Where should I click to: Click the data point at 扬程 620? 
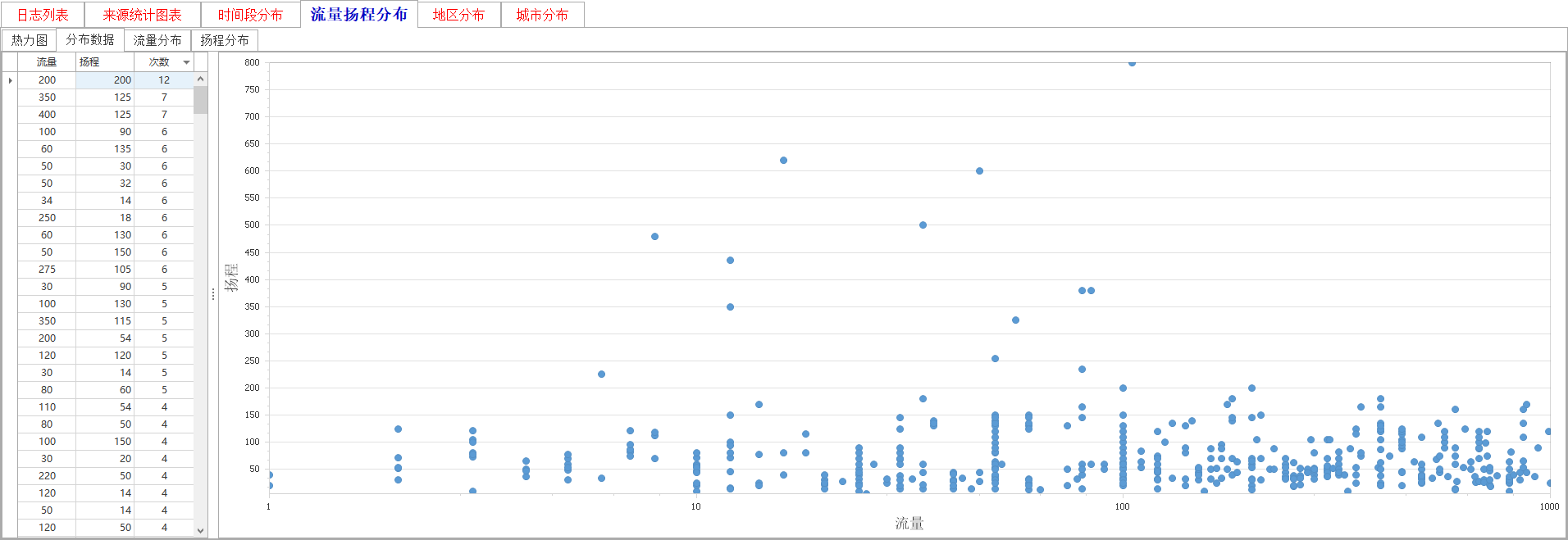783,161
